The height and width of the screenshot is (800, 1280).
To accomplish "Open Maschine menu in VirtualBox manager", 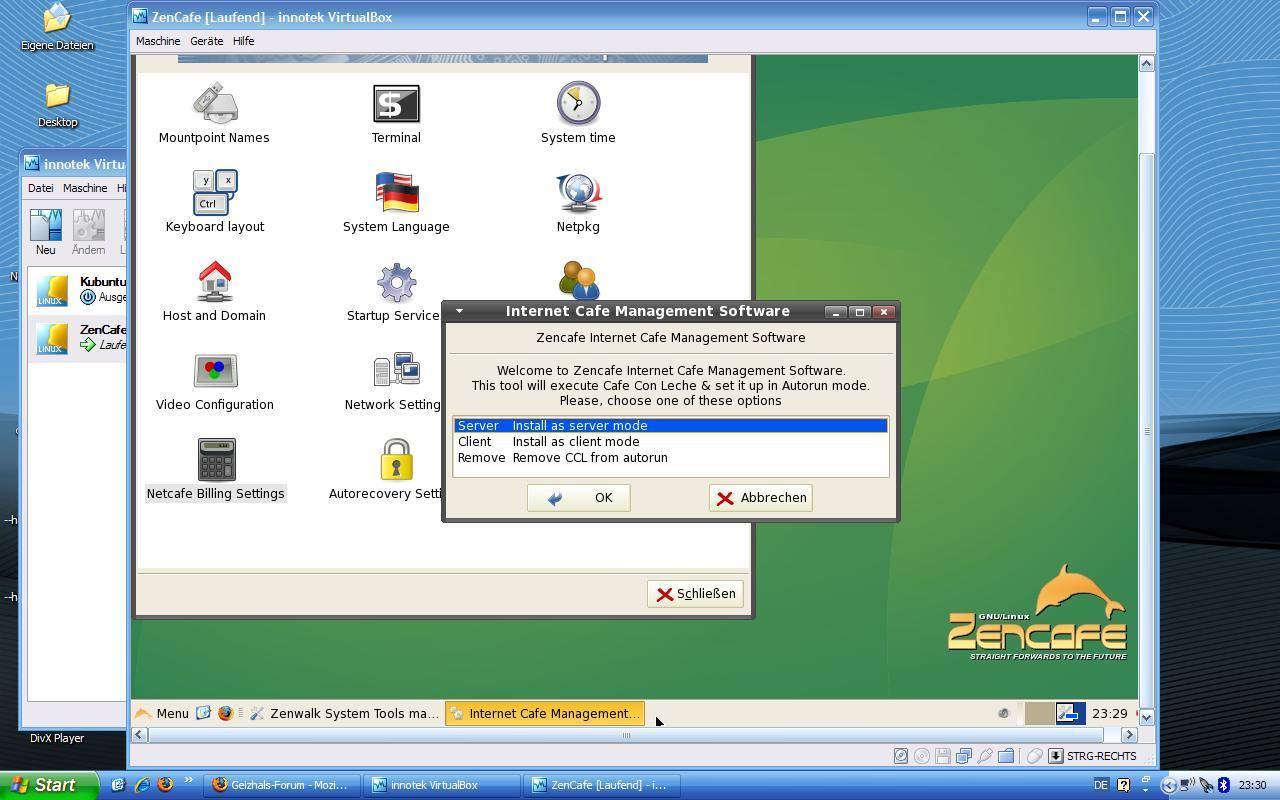I will point(85,188).
